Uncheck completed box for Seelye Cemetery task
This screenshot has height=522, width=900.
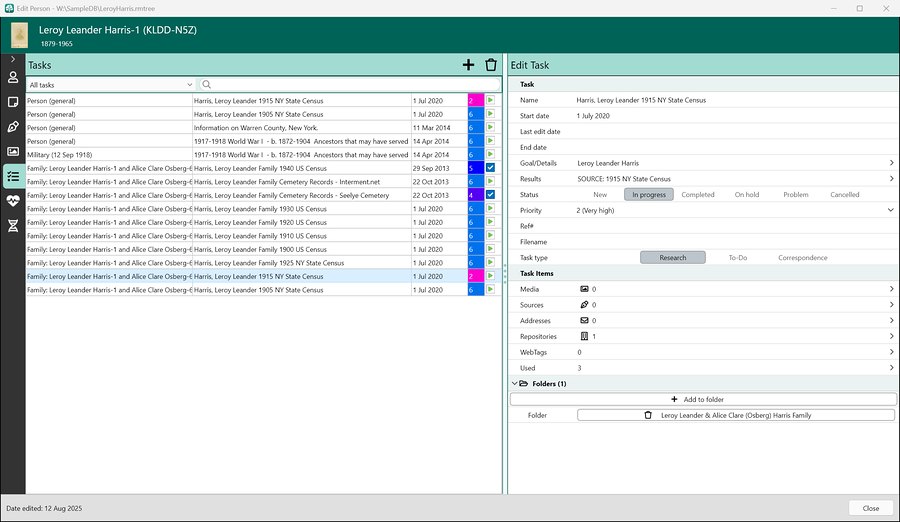click(490, 195)
